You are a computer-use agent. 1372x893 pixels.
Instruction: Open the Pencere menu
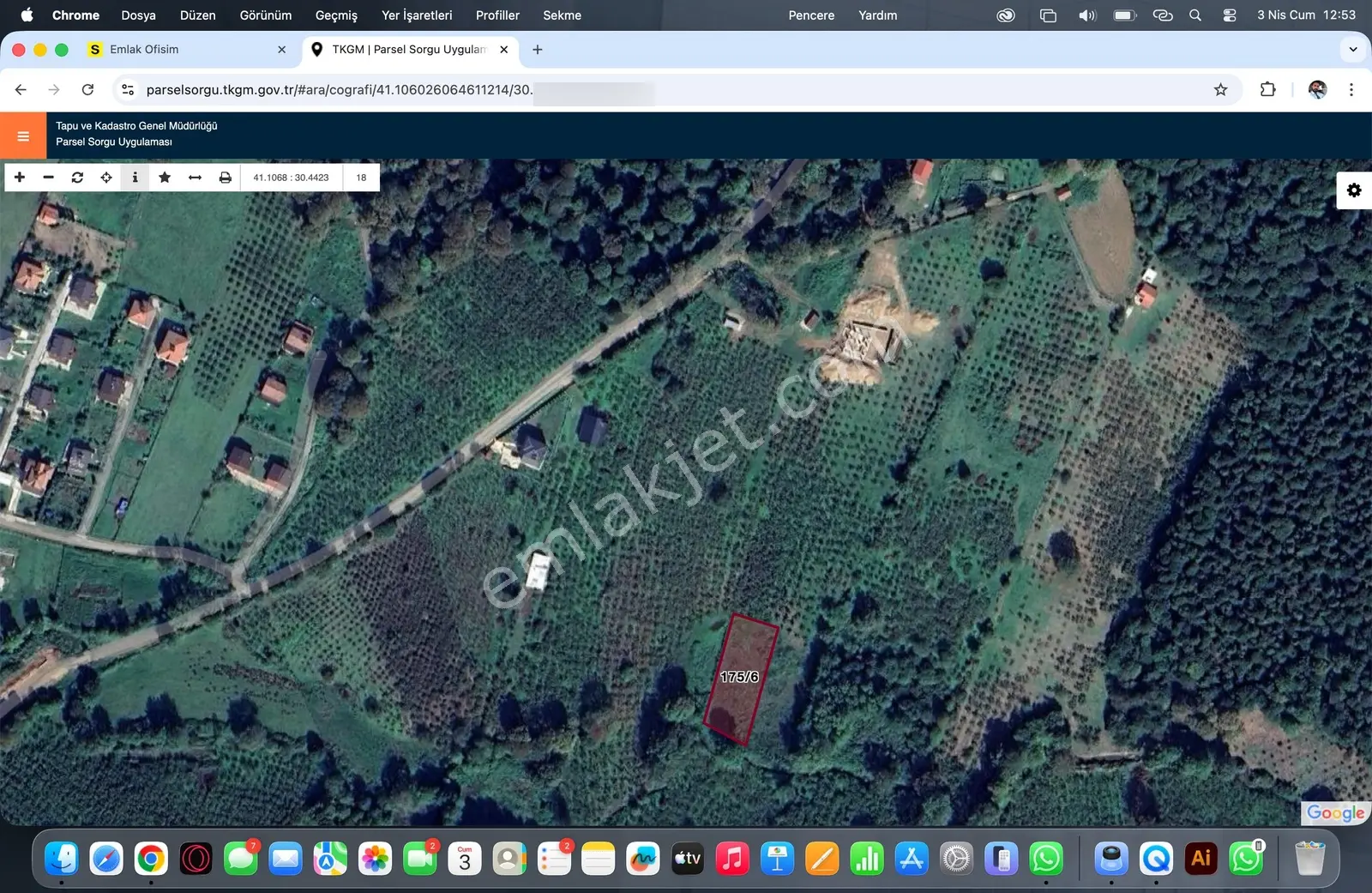pos(811,15)
